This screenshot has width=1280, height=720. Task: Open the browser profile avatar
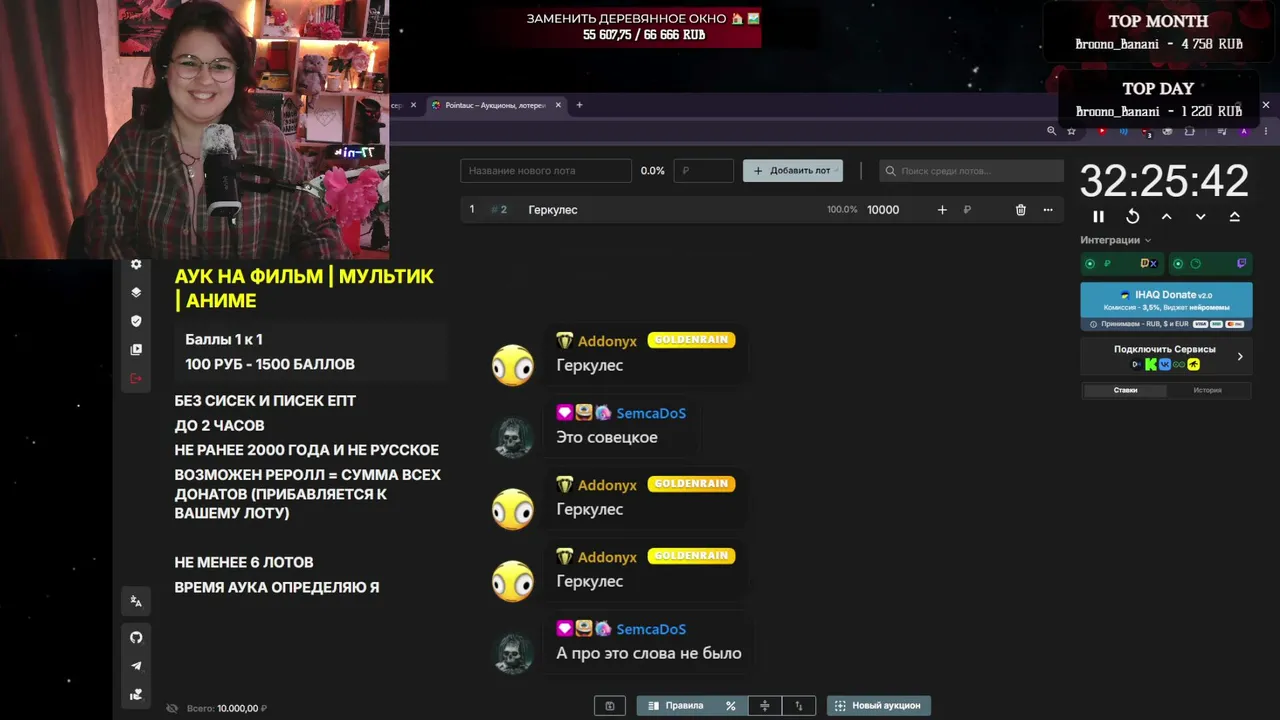click(1244, 131)
